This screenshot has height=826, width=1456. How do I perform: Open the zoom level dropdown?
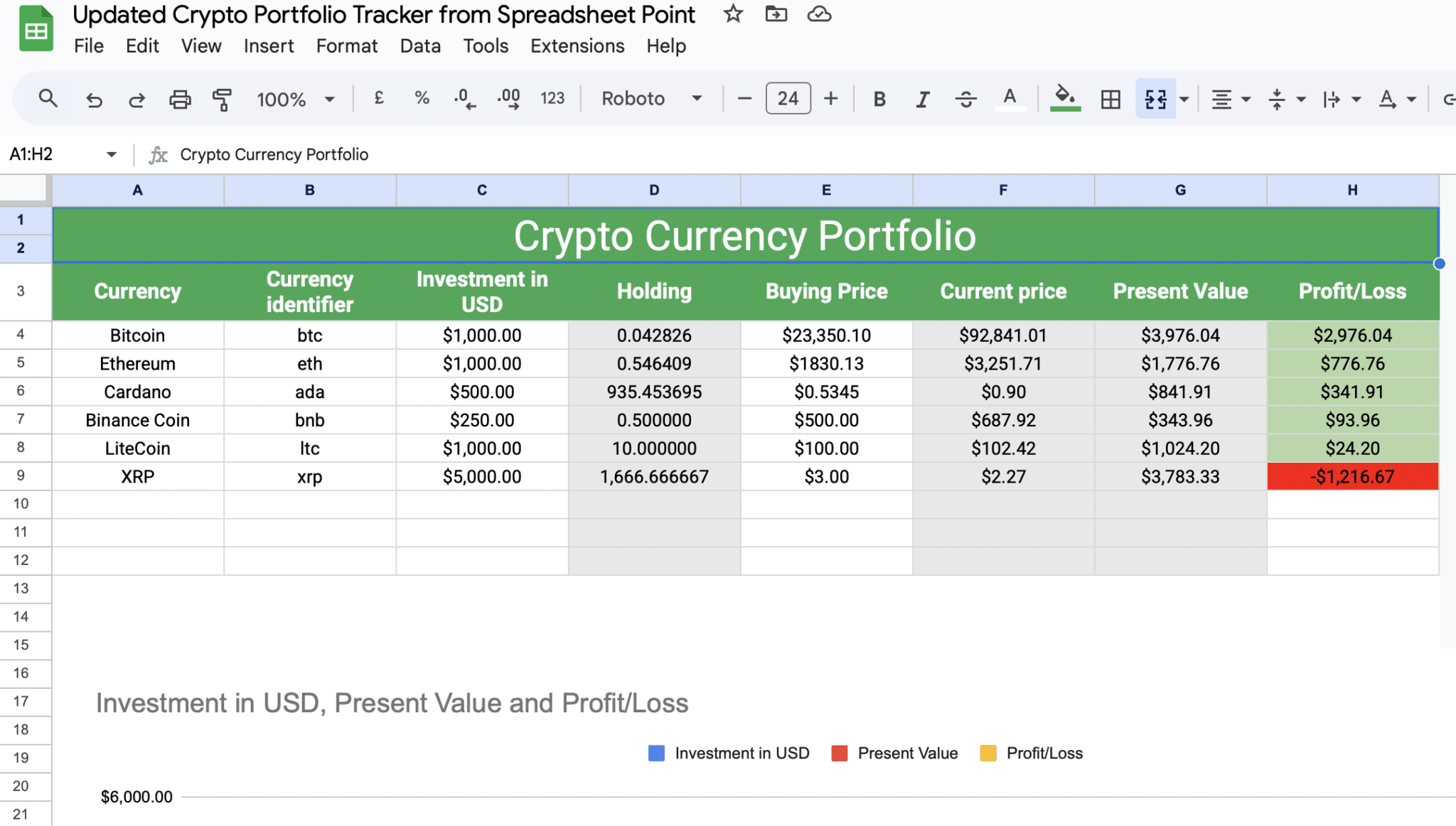pos(295,98)
